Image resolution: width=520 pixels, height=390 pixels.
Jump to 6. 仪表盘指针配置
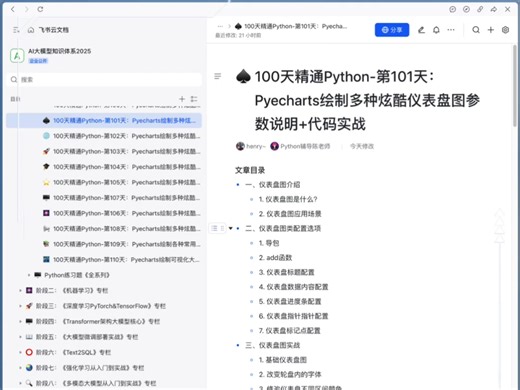293,316
